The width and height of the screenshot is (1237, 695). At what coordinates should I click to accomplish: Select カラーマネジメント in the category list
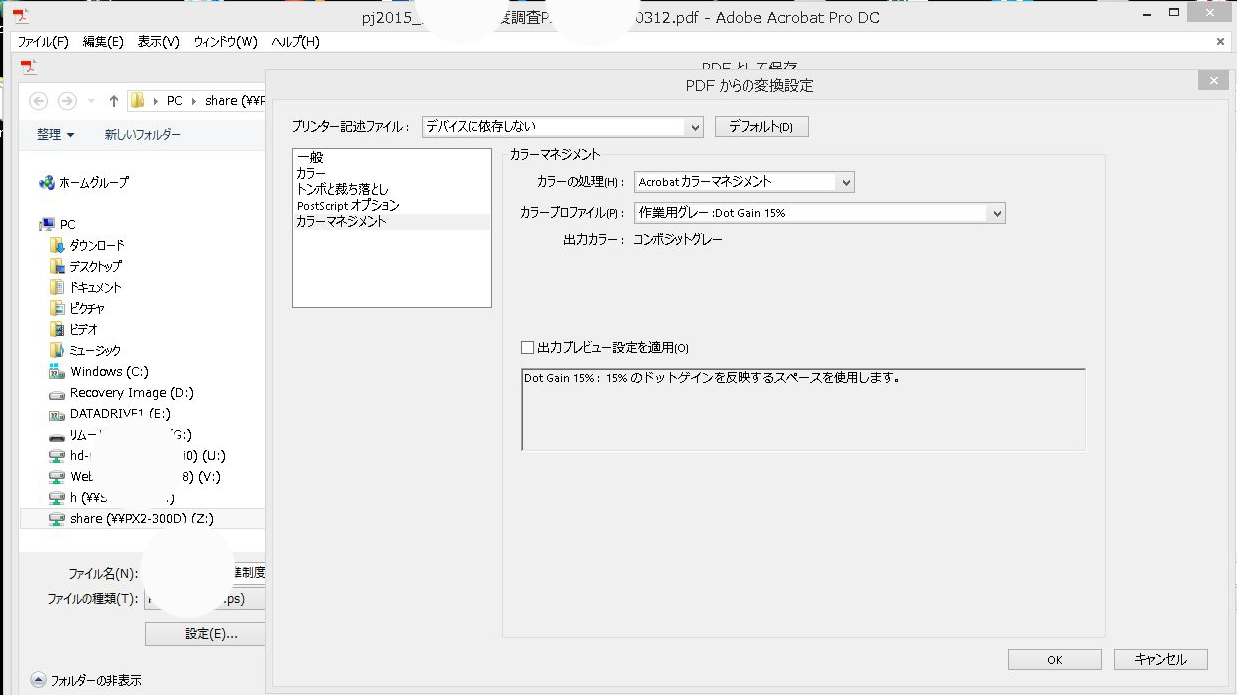pos(391,222)
